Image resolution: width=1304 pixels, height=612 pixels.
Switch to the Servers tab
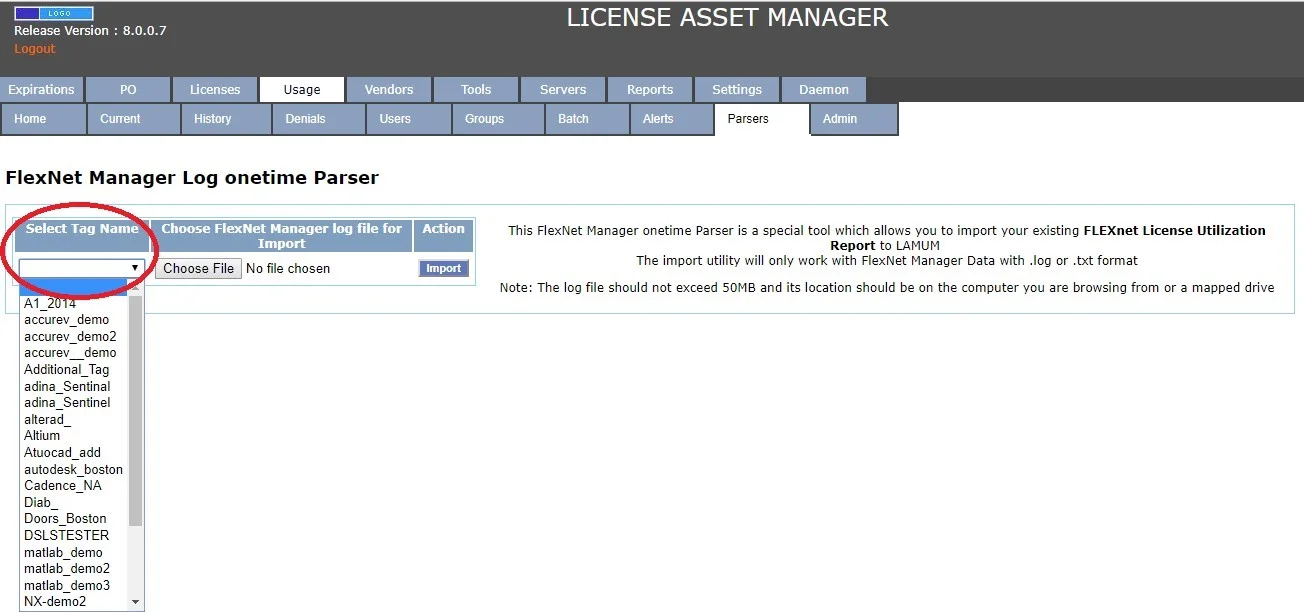pyautogui.click(x=563, y=90)
